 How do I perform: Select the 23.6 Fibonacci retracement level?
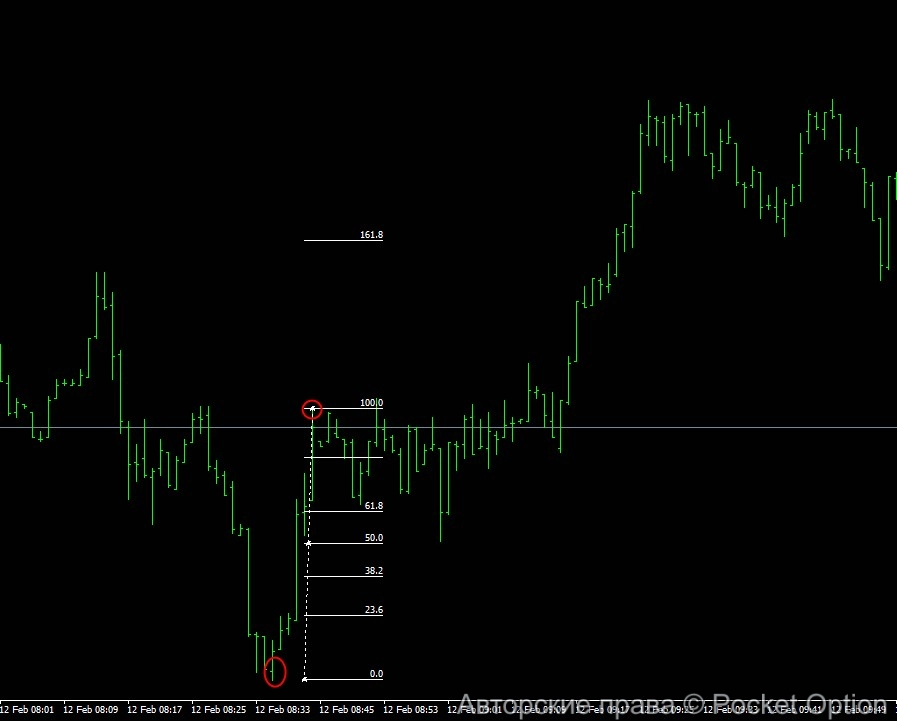click(x=345, y=615)
